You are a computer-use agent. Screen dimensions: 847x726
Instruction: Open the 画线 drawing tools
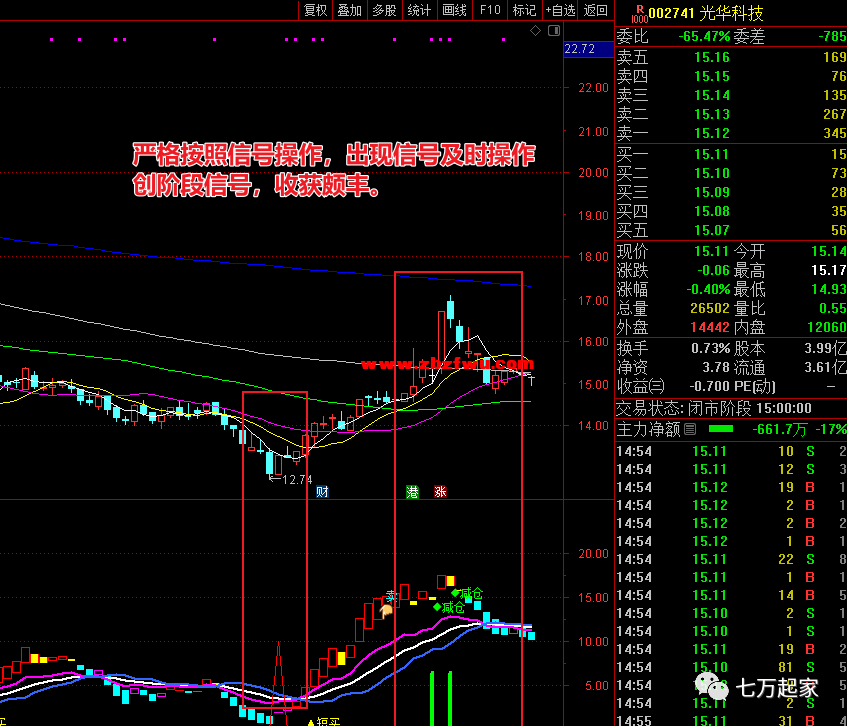click(x=454, y=10)
